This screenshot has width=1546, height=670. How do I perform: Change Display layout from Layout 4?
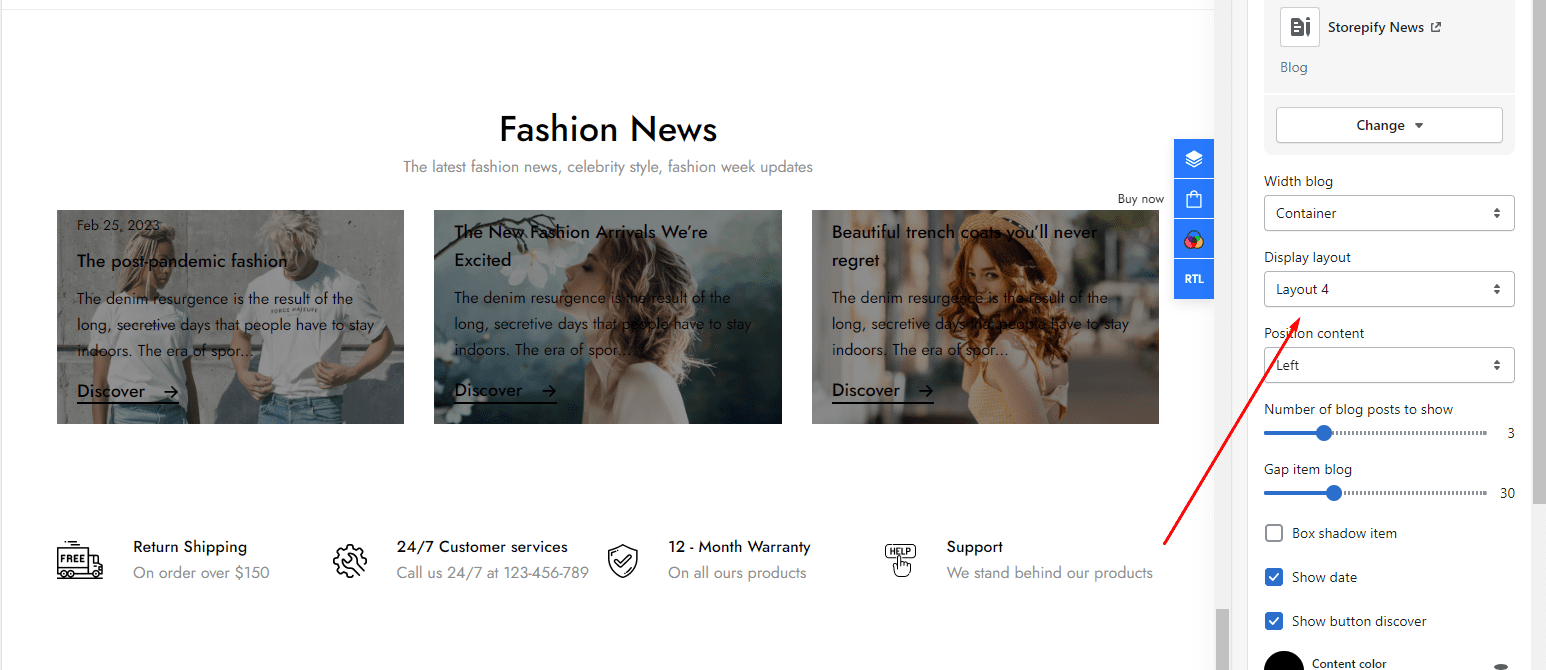[x=1389, y=289]
